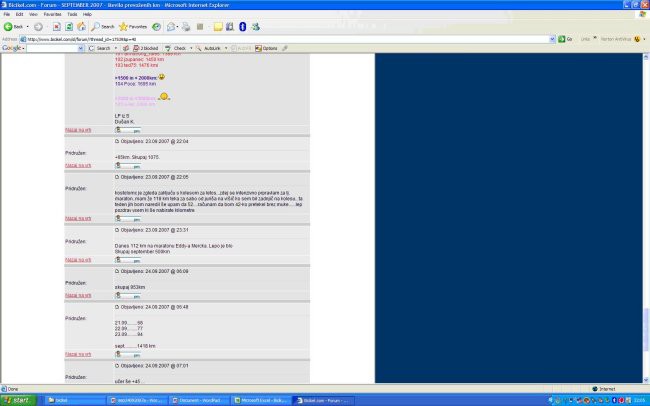
Task: Expand the Google Search button dropdown arrow
Action: [116, 48]
